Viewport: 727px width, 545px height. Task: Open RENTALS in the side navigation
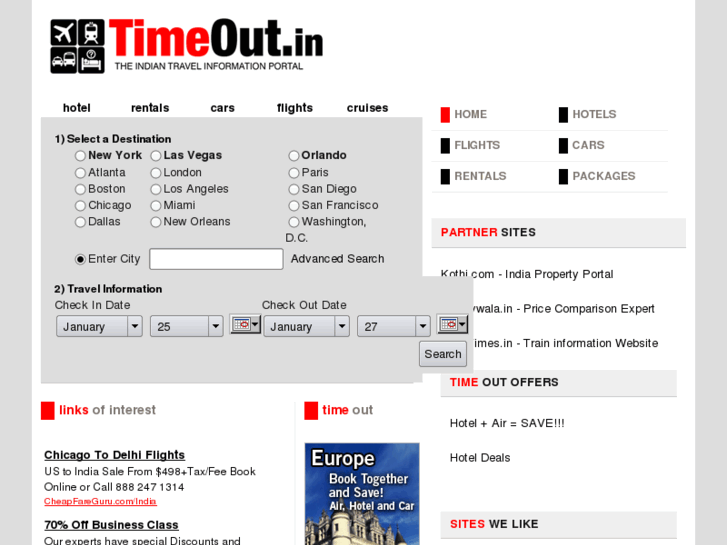(x=480, y=176)
